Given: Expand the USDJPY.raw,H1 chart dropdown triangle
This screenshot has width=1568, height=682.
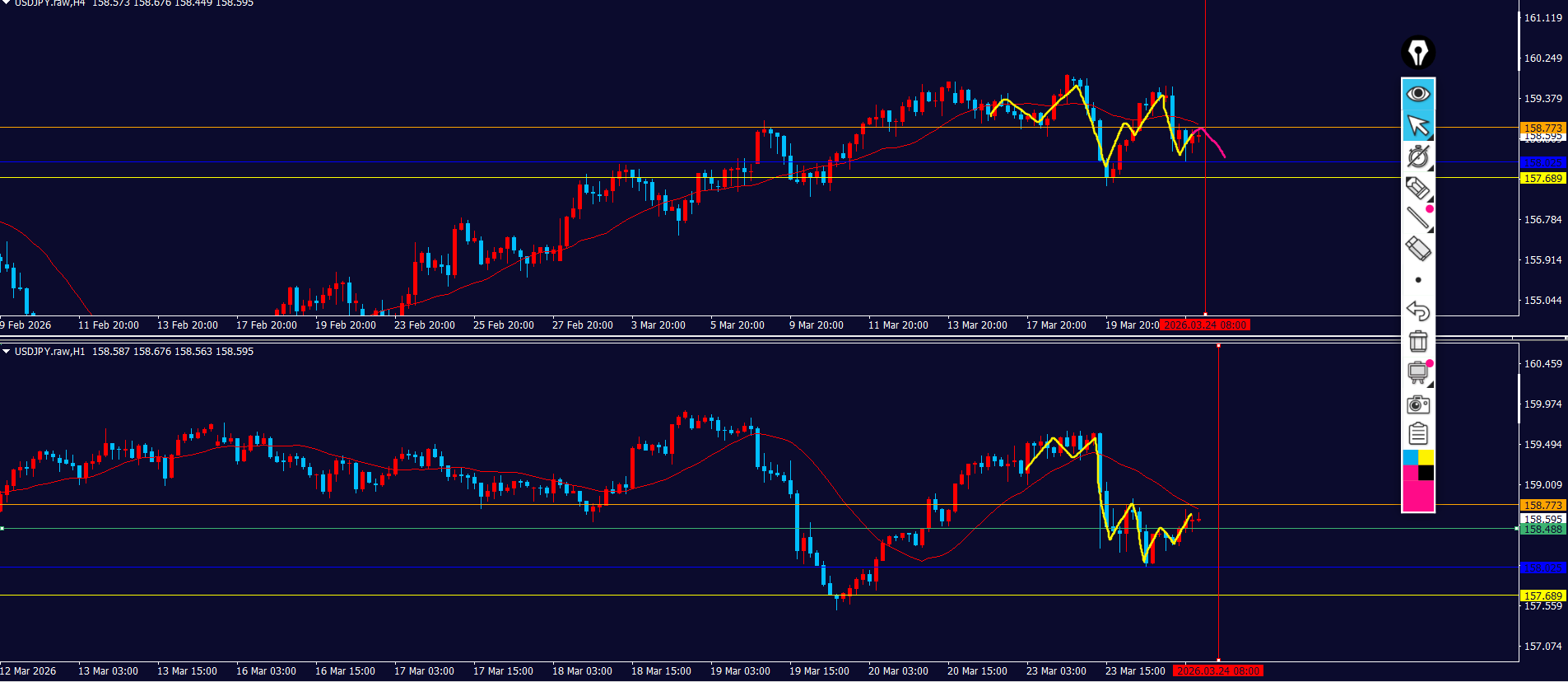Looking at the screenshot, I should coord(7,352).
